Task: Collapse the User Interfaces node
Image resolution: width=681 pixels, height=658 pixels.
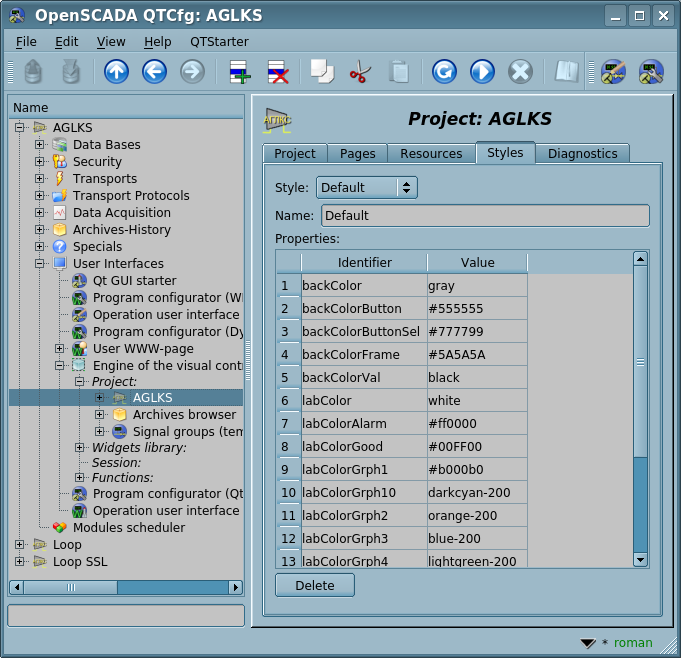Action: 39,263
